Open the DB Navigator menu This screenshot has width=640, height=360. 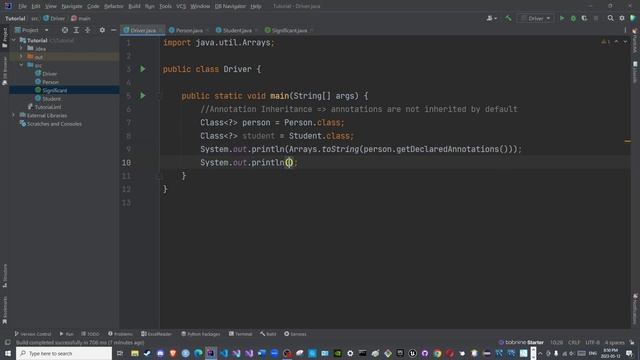tap(230, 6)
